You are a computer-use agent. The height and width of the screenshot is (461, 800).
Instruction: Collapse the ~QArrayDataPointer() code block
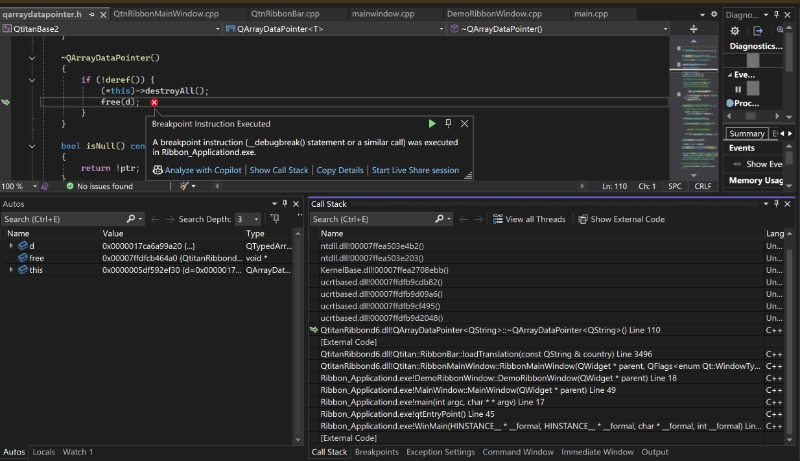point(32,58)
